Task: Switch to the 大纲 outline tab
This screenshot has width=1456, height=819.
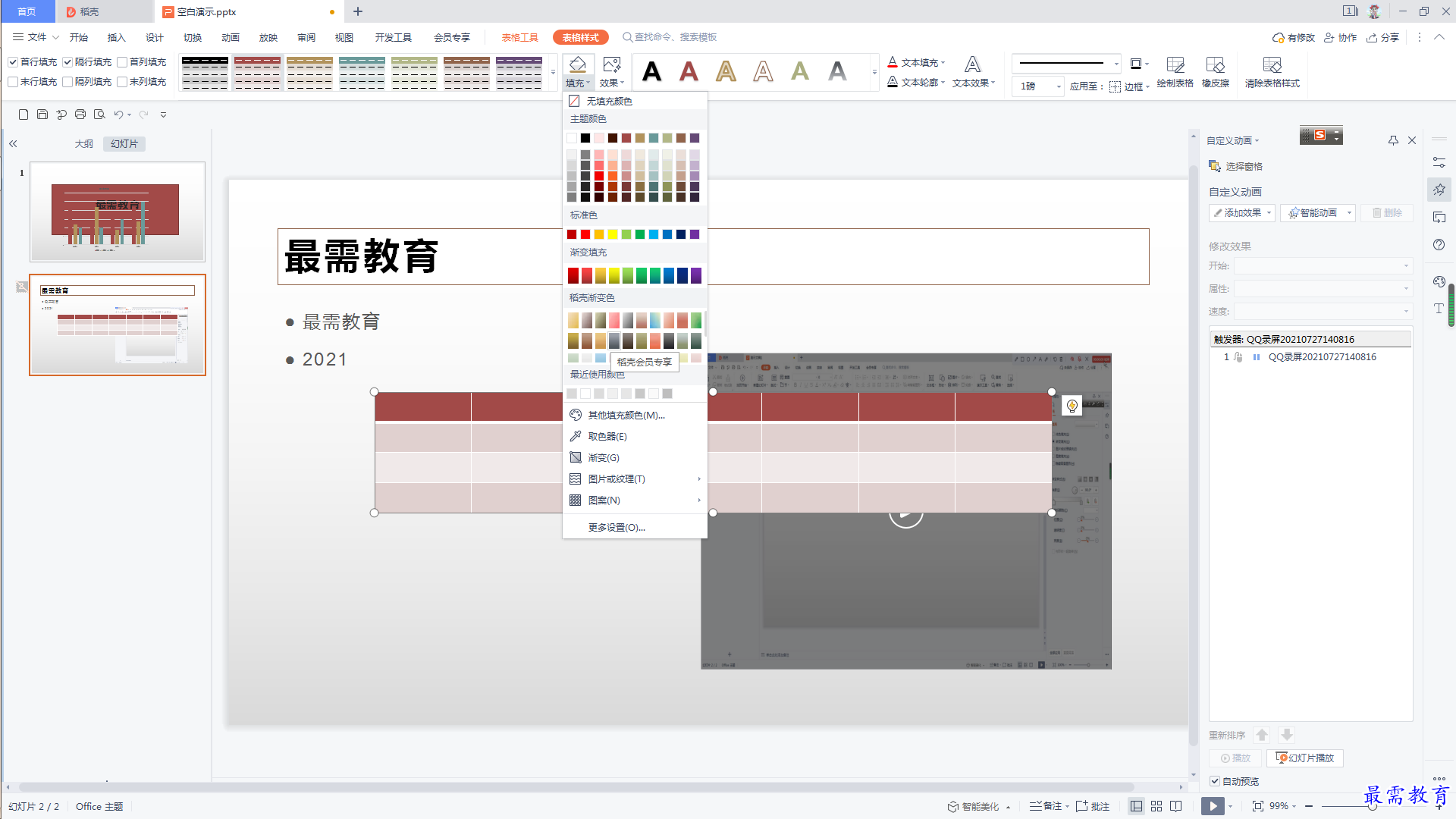Action: pyautogui.click(x=83, y=143)
